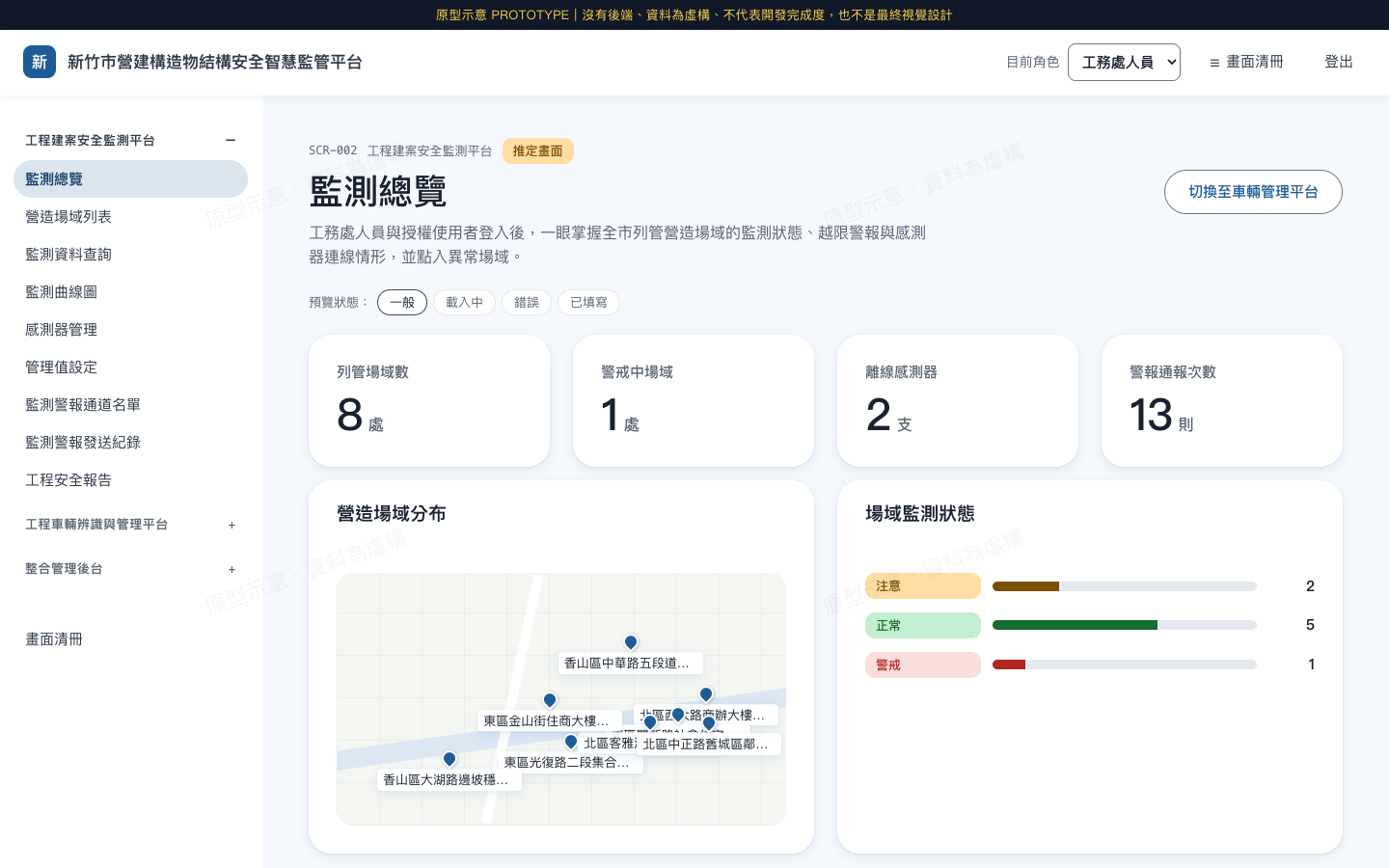Open 監測警報通道名單 in the sidebar

pos(130,405)
